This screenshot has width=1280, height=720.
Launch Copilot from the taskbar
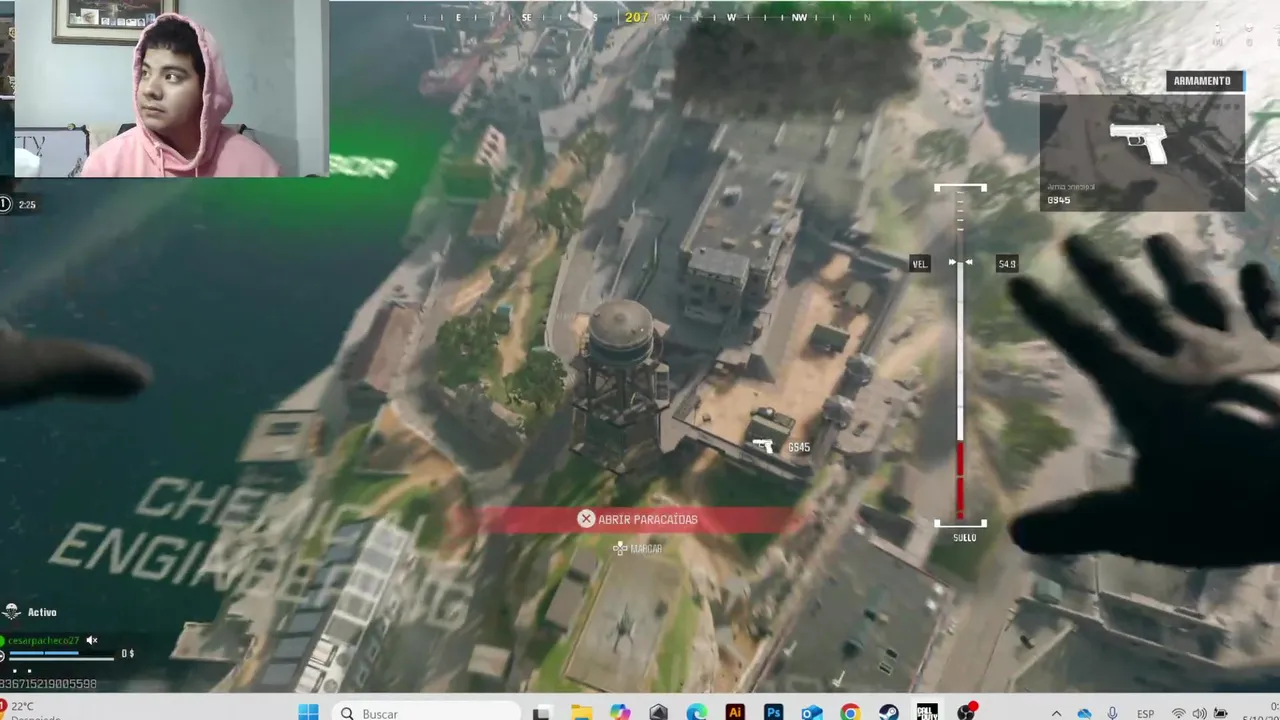pos(620,712)
